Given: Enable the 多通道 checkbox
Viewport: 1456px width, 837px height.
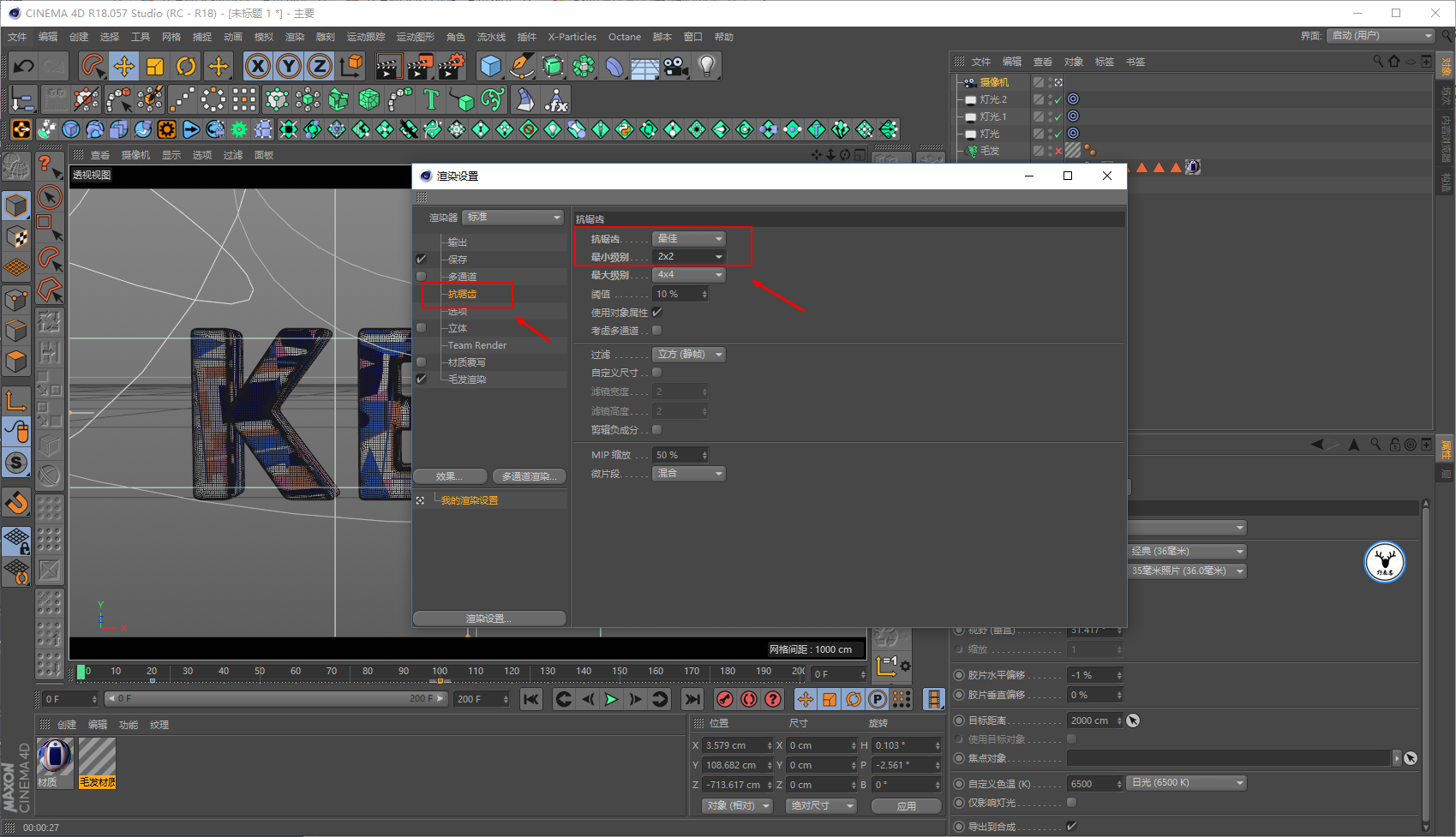Looking at the screenshot, I should (x=422, y=277).
